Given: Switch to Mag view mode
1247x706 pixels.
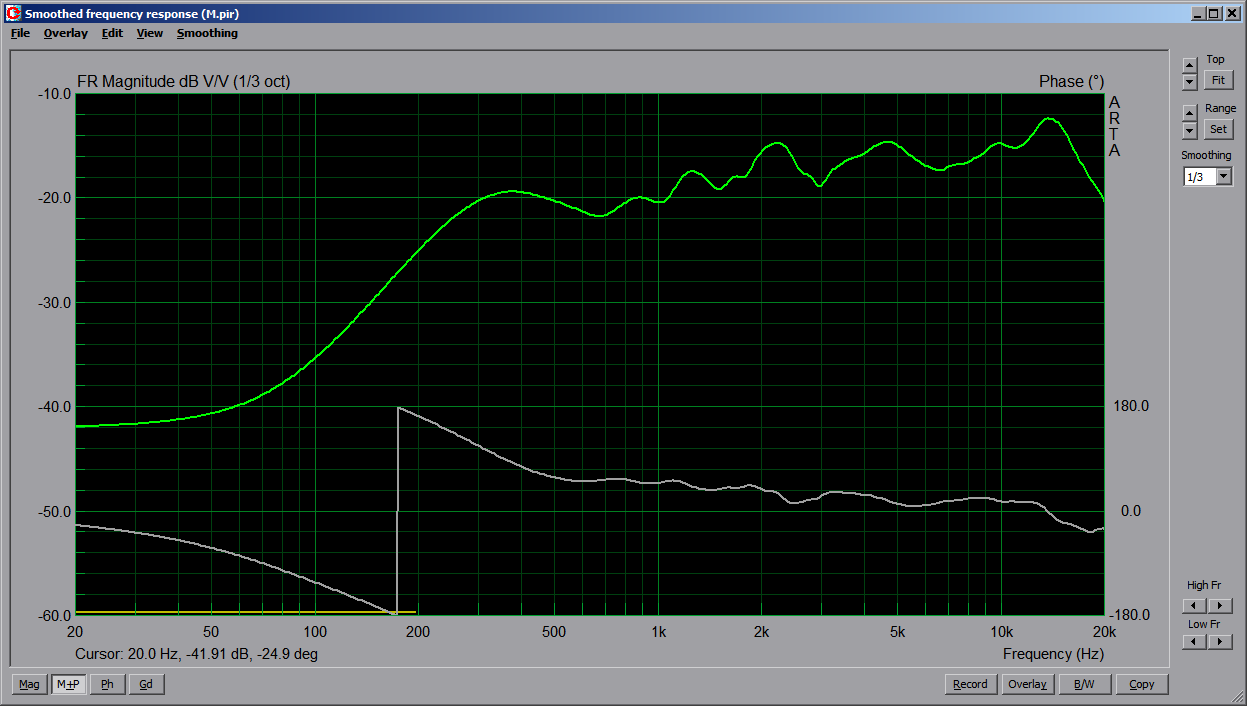Looking at the screenshot, I should [x=29, y=684].
